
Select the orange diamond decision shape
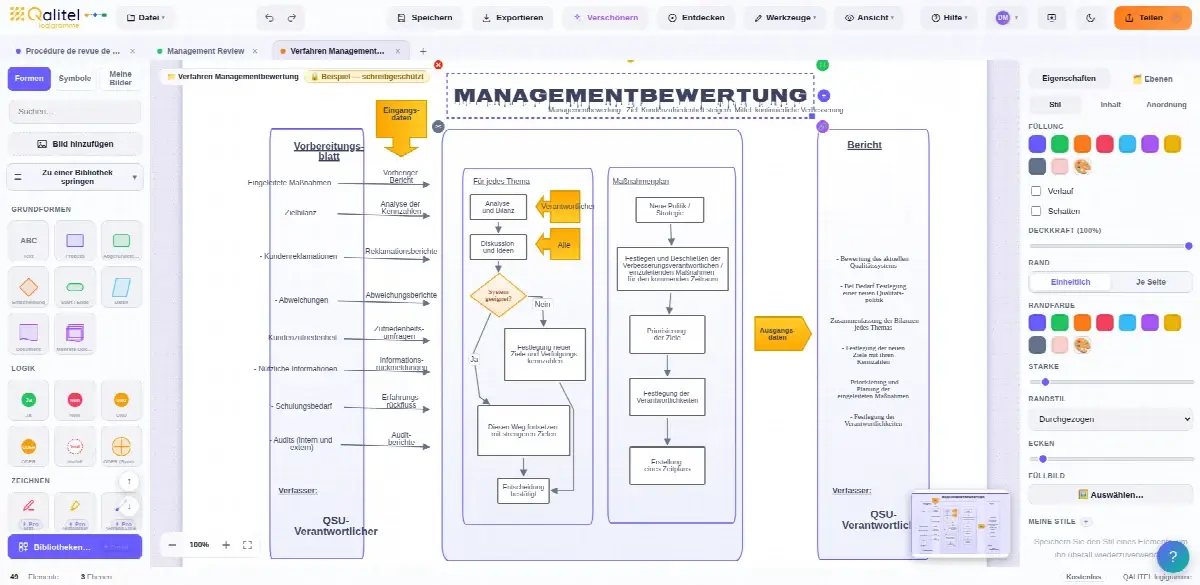point(29,287)
